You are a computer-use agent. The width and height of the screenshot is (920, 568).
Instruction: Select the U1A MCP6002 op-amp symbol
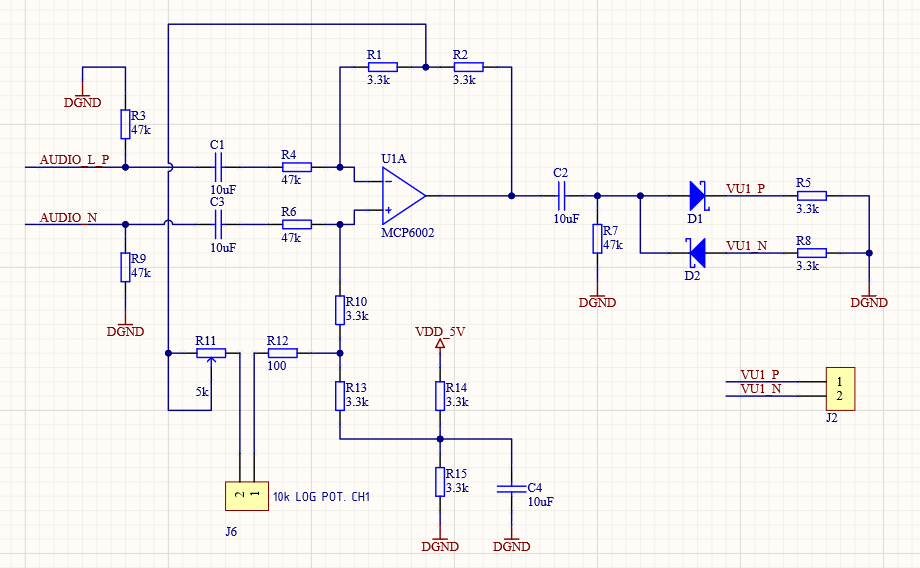click(404, 196)
